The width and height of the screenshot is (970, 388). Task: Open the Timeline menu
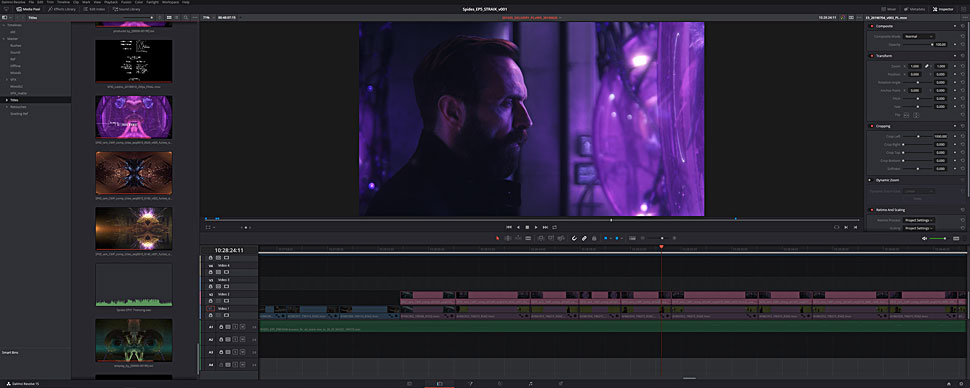pyautogui.click(x=64, y=2)
